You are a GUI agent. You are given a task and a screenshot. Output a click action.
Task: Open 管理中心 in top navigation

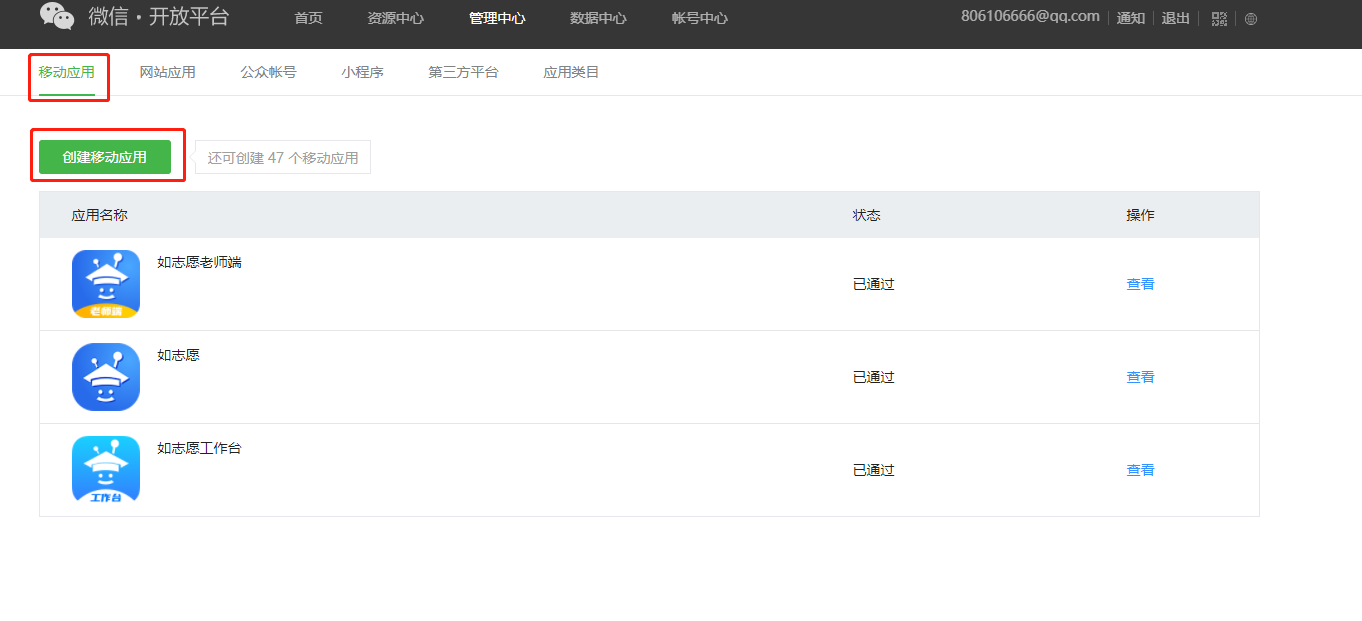(497, 18)
